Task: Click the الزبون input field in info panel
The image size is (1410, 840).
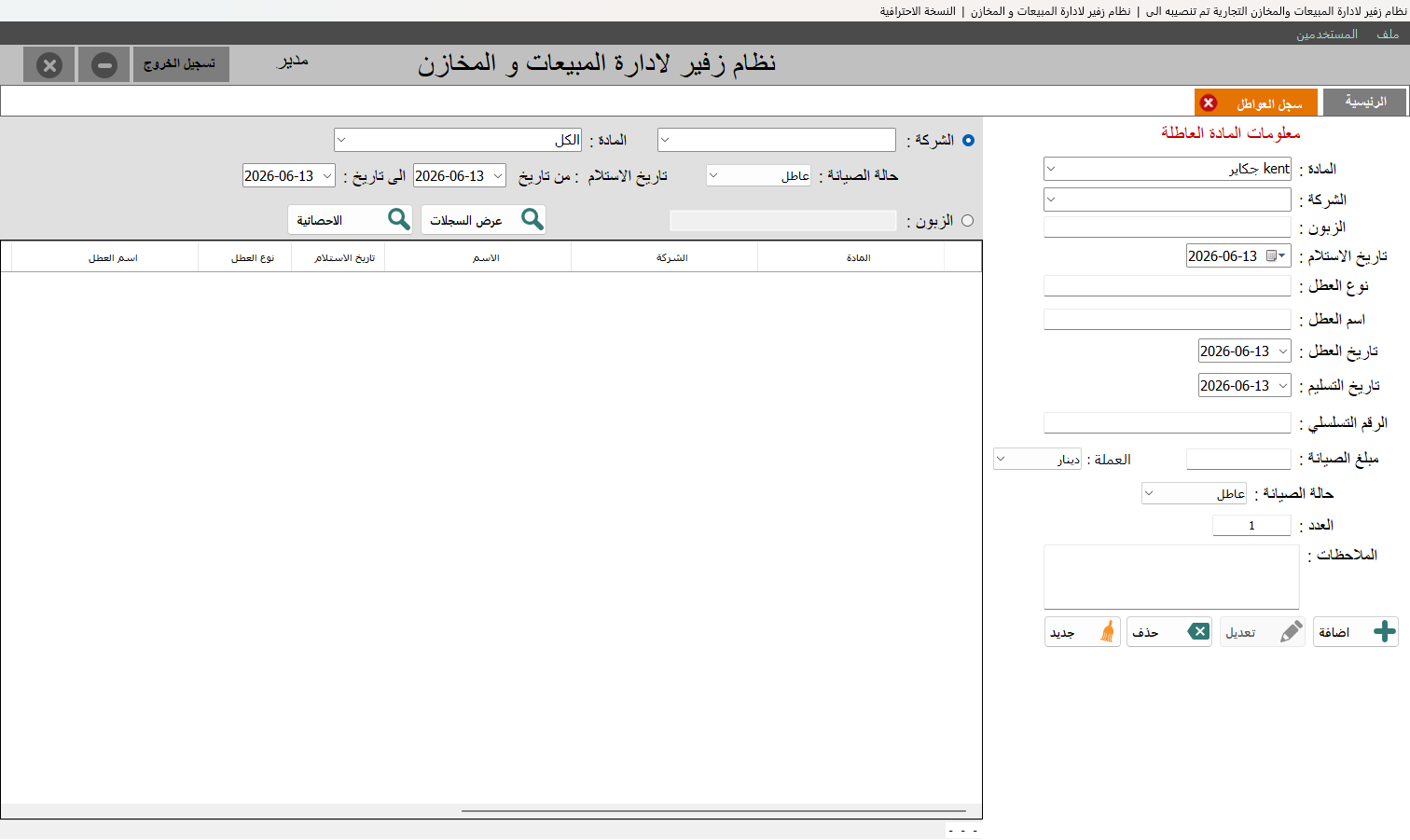Action: (x=1167, y=227)
